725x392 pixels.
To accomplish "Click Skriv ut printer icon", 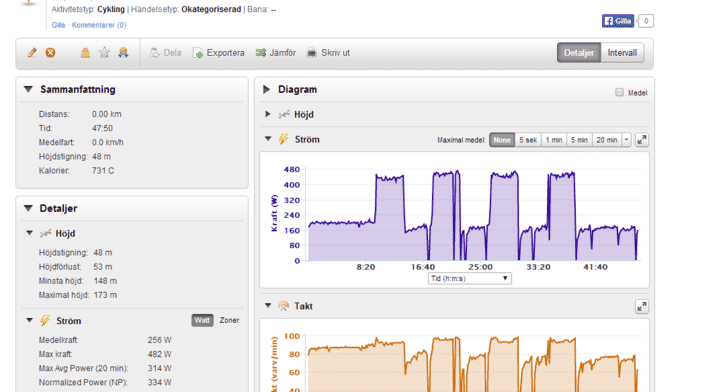I will [x=312, y=53].
